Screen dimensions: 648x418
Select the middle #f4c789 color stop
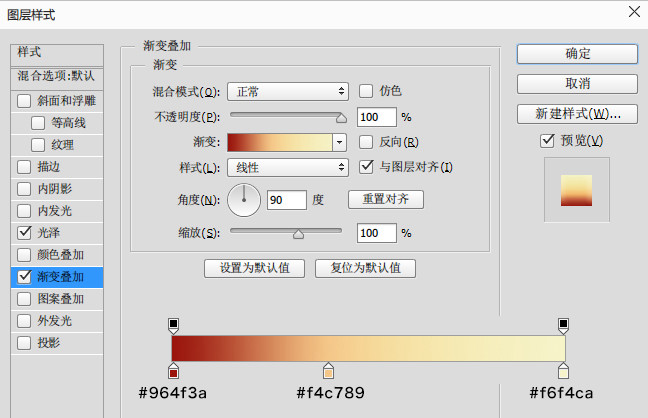[x=329, y=371]
